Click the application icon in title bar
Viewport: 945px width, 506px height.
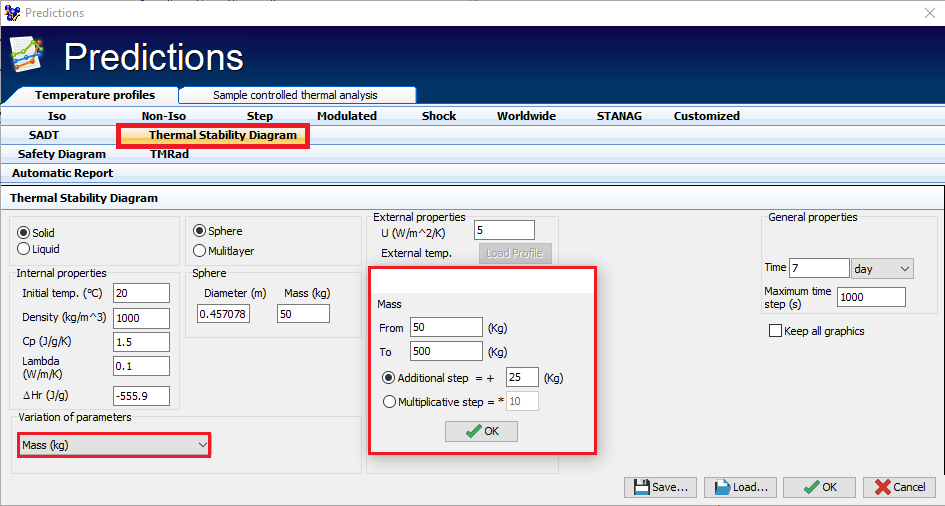coord(12,13)
